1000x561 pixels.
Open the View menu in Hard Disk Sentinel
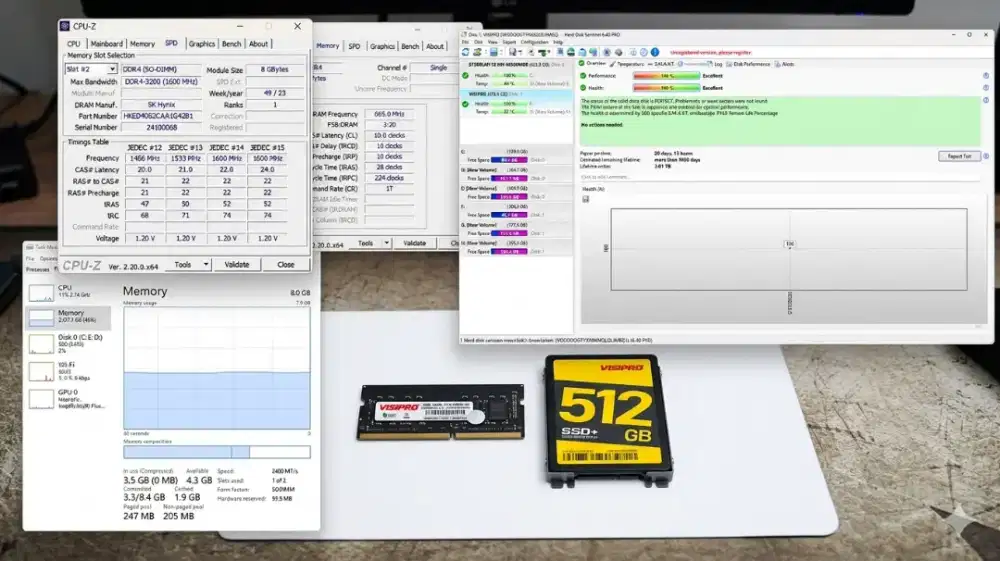pyautogui.click(x=493, y=43)
